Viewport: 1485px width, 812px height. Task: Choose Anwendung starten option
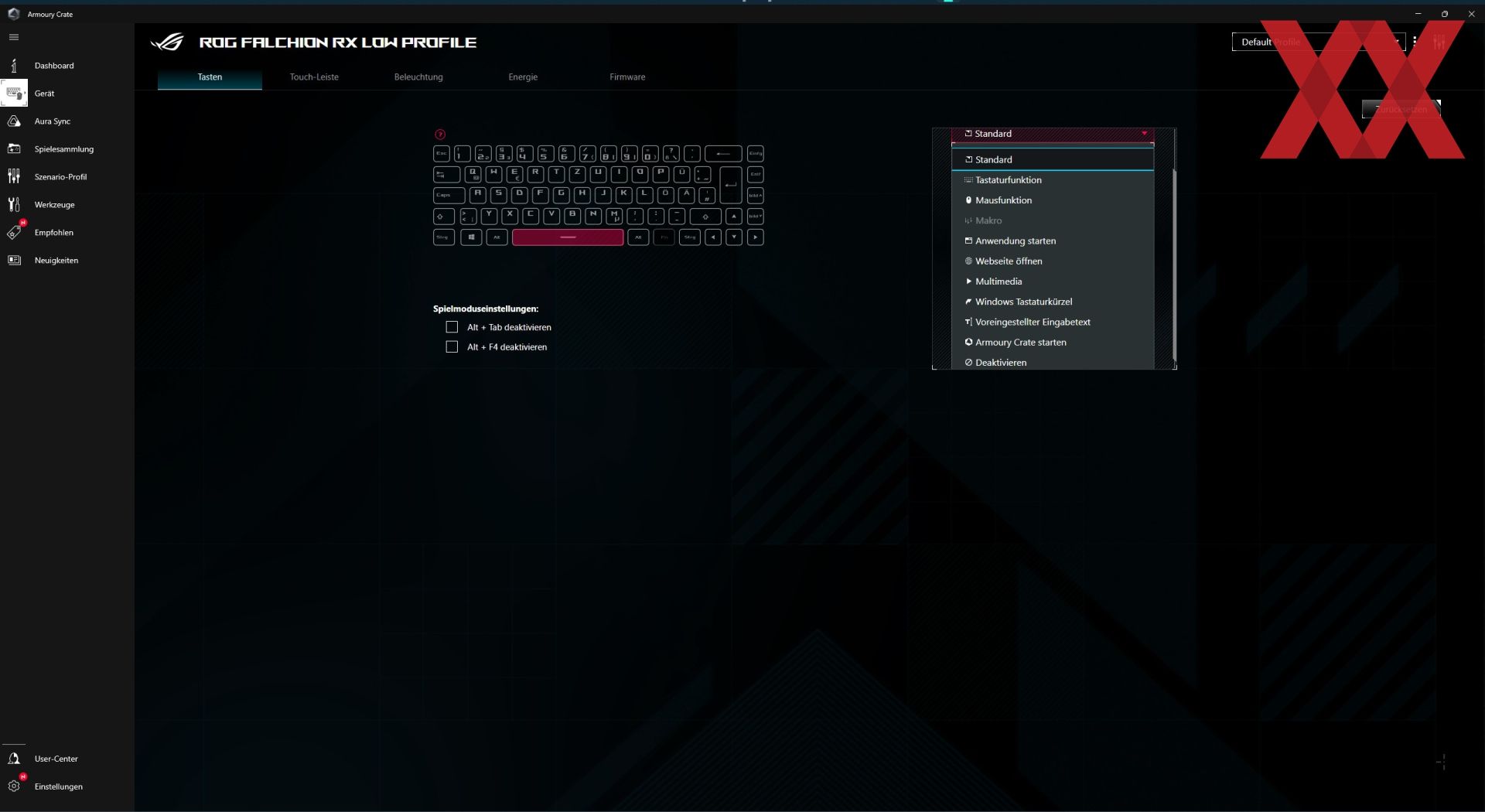point(1053,241)
